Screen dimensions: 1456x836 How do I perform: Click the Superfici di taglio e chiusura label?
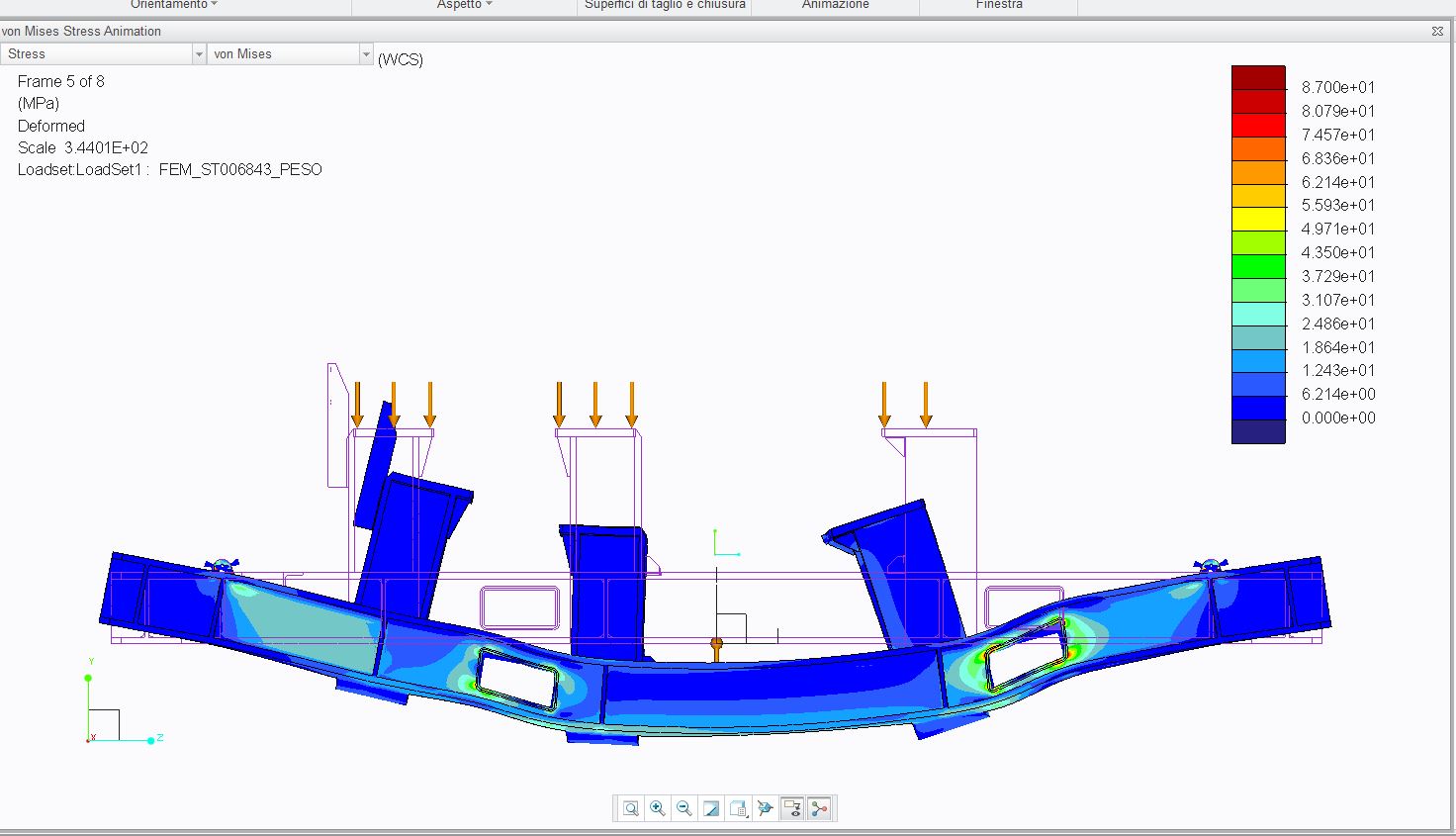tap(665, 5)
